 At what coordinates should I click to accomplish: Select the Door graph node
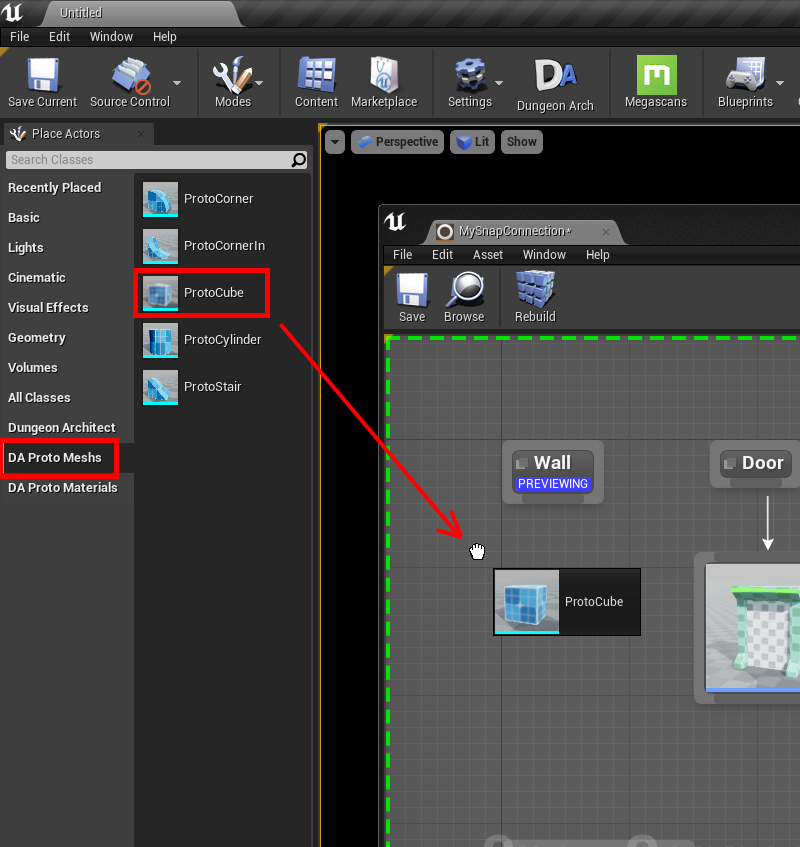pyautogui.click(x=756, y=463)
